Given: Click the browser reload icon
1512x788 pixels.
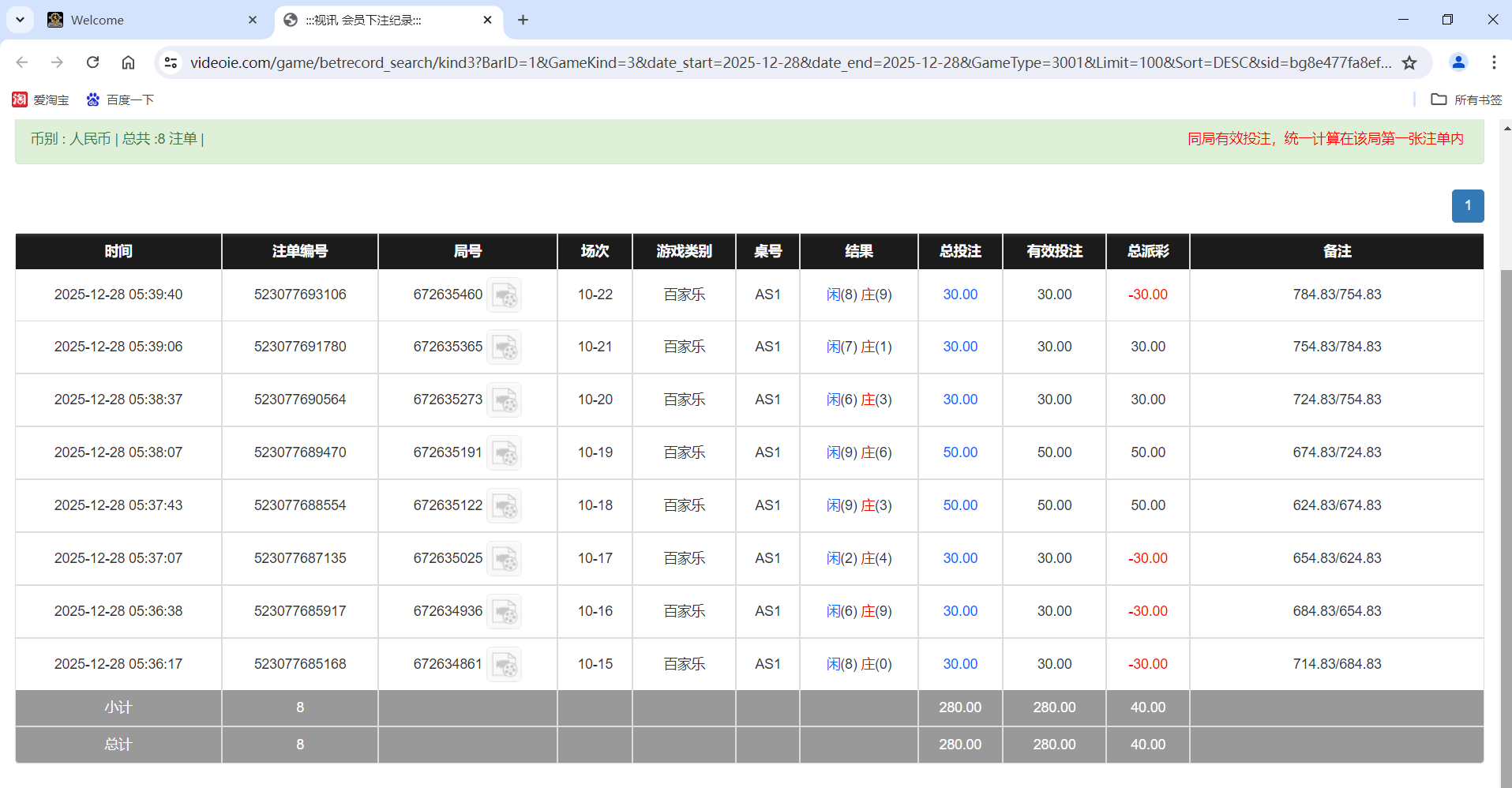Looking at the screenshot, I should (92, 62).
